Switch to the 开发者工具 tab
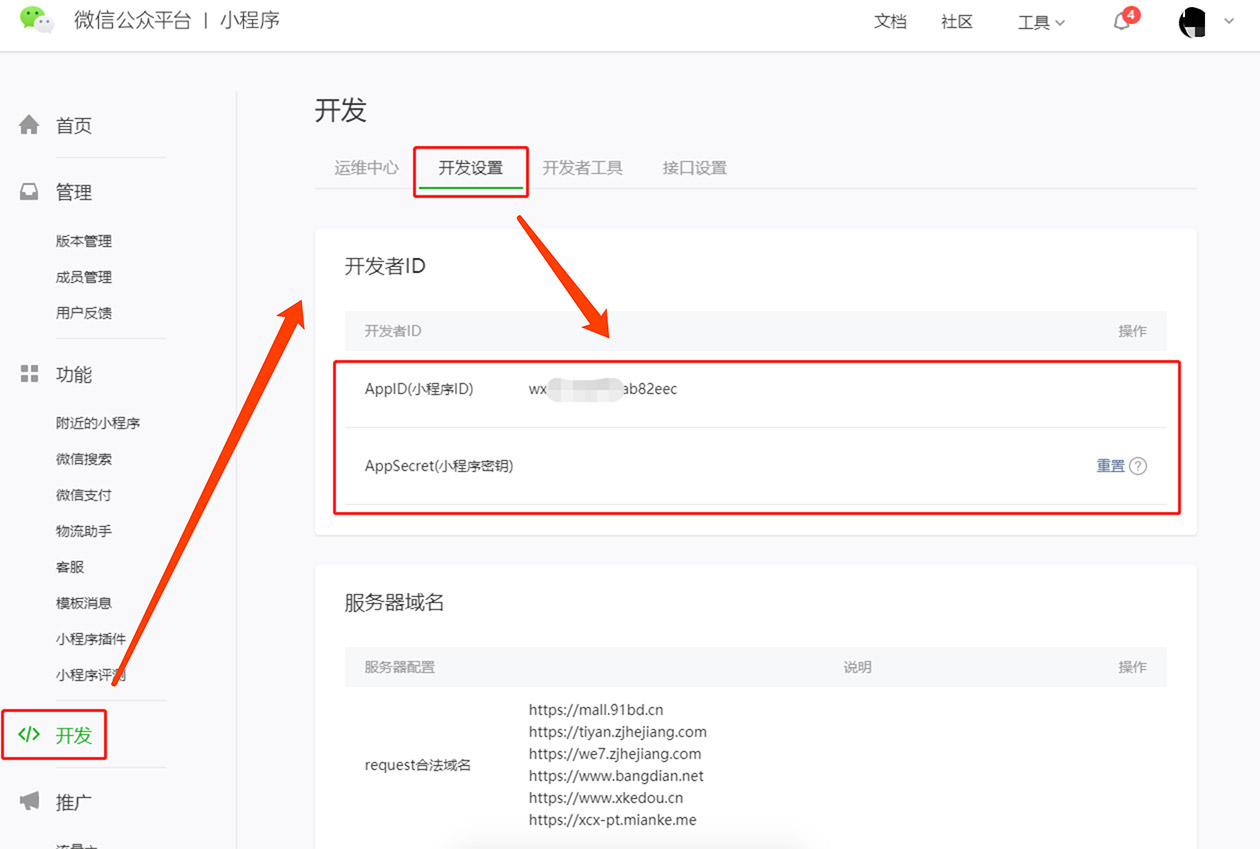The image size is (1260, 849). pyautogui.click(x=582, y=168)
